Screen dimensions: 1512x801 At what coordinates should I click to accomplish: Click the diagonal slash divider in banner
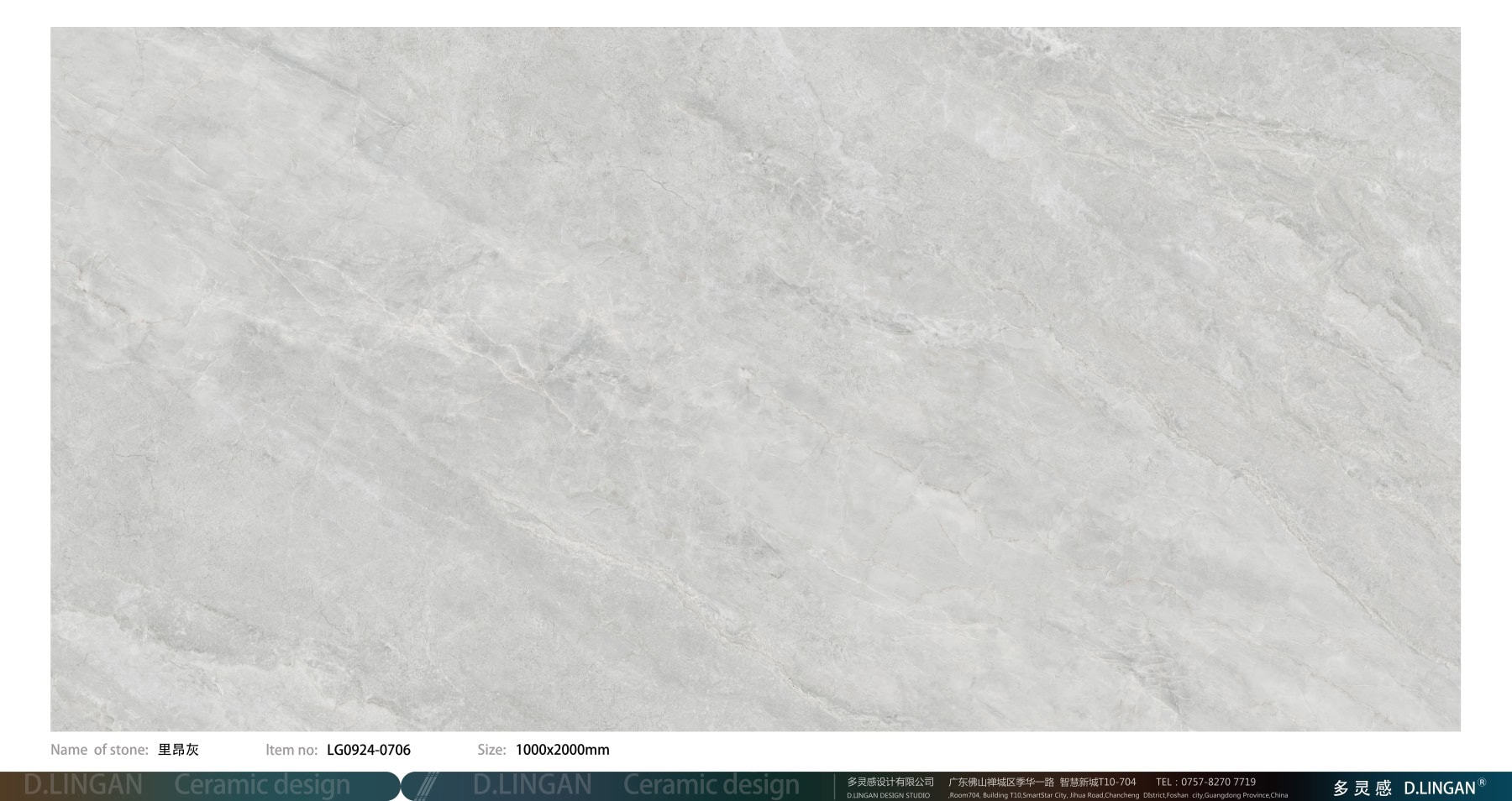pos(428,786)
